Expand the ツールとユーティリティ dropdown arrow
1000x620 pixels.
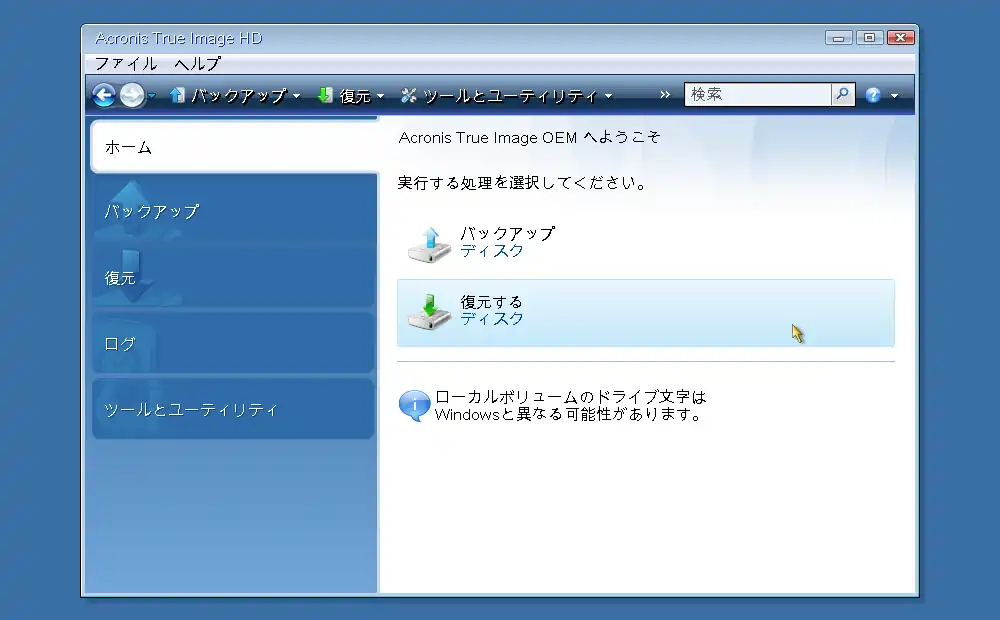608,96
